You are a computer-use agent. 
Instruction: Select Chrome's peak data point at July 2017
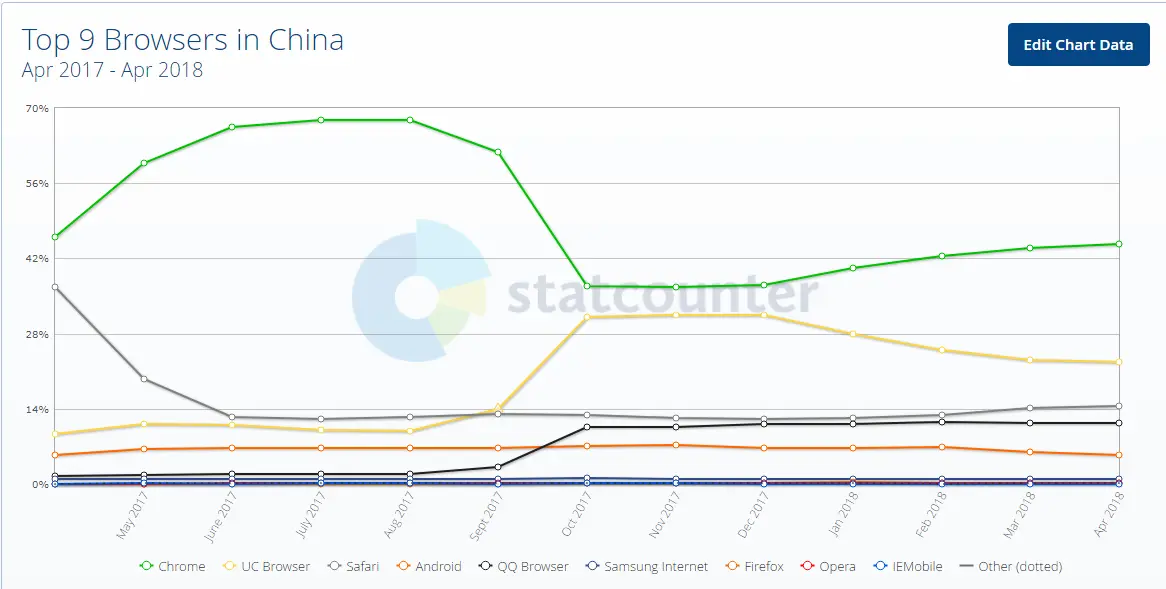320,119
